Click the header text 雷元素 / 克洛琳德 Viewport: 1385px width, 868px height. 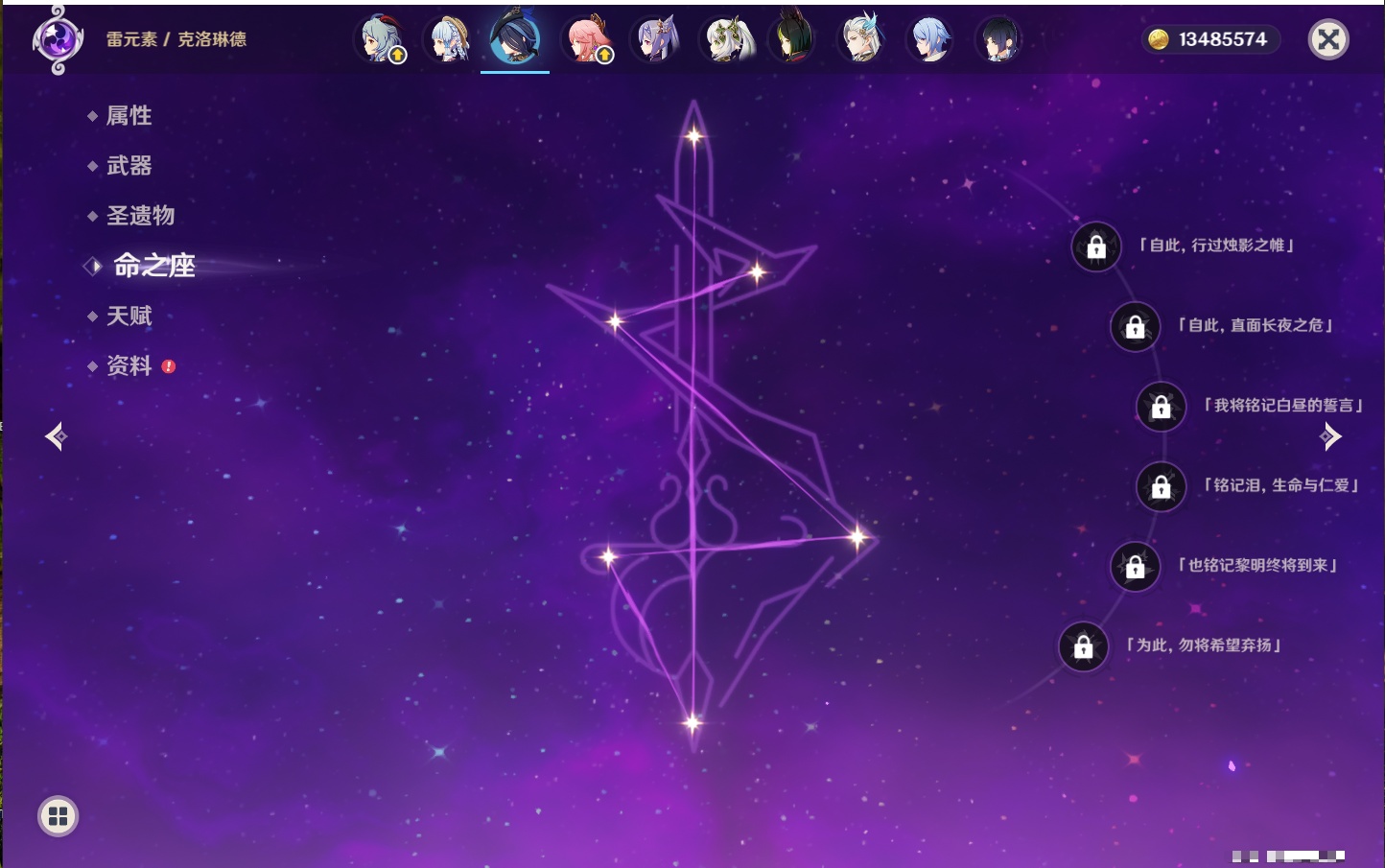point(176,39)
